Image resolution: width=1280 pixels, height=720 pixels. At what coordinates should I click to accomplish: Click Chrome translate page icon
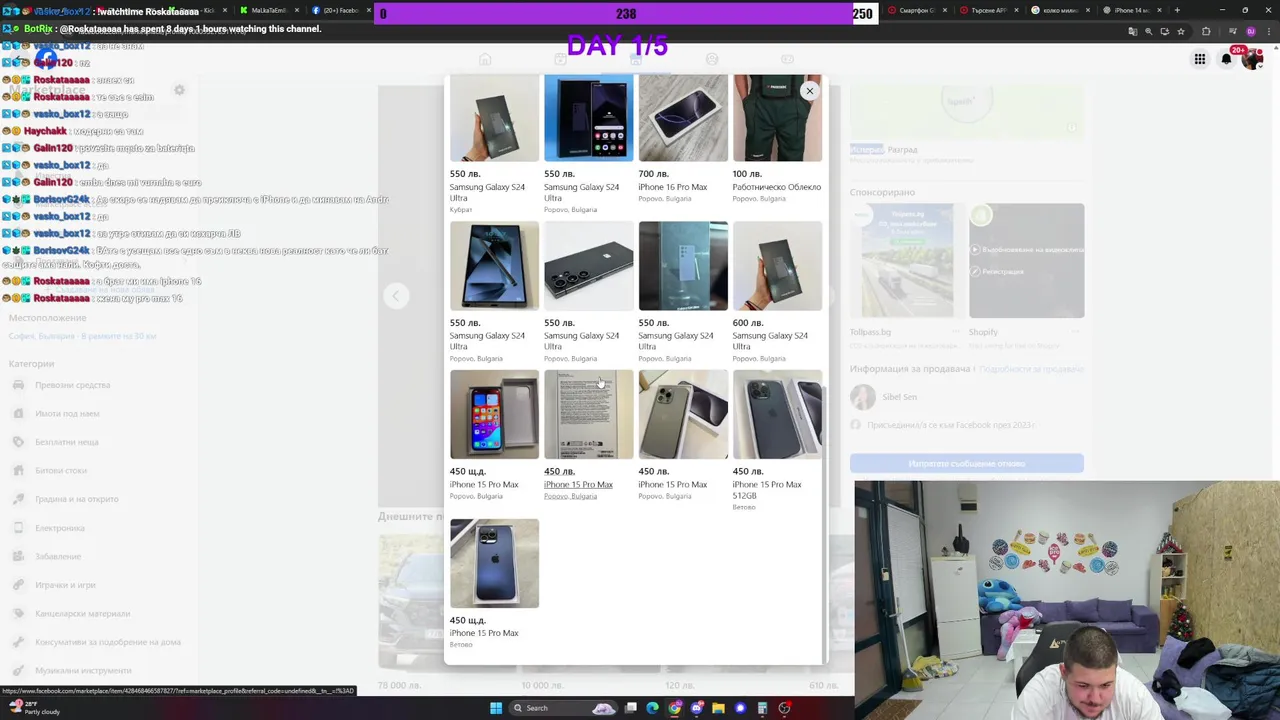click(1132, 32)
